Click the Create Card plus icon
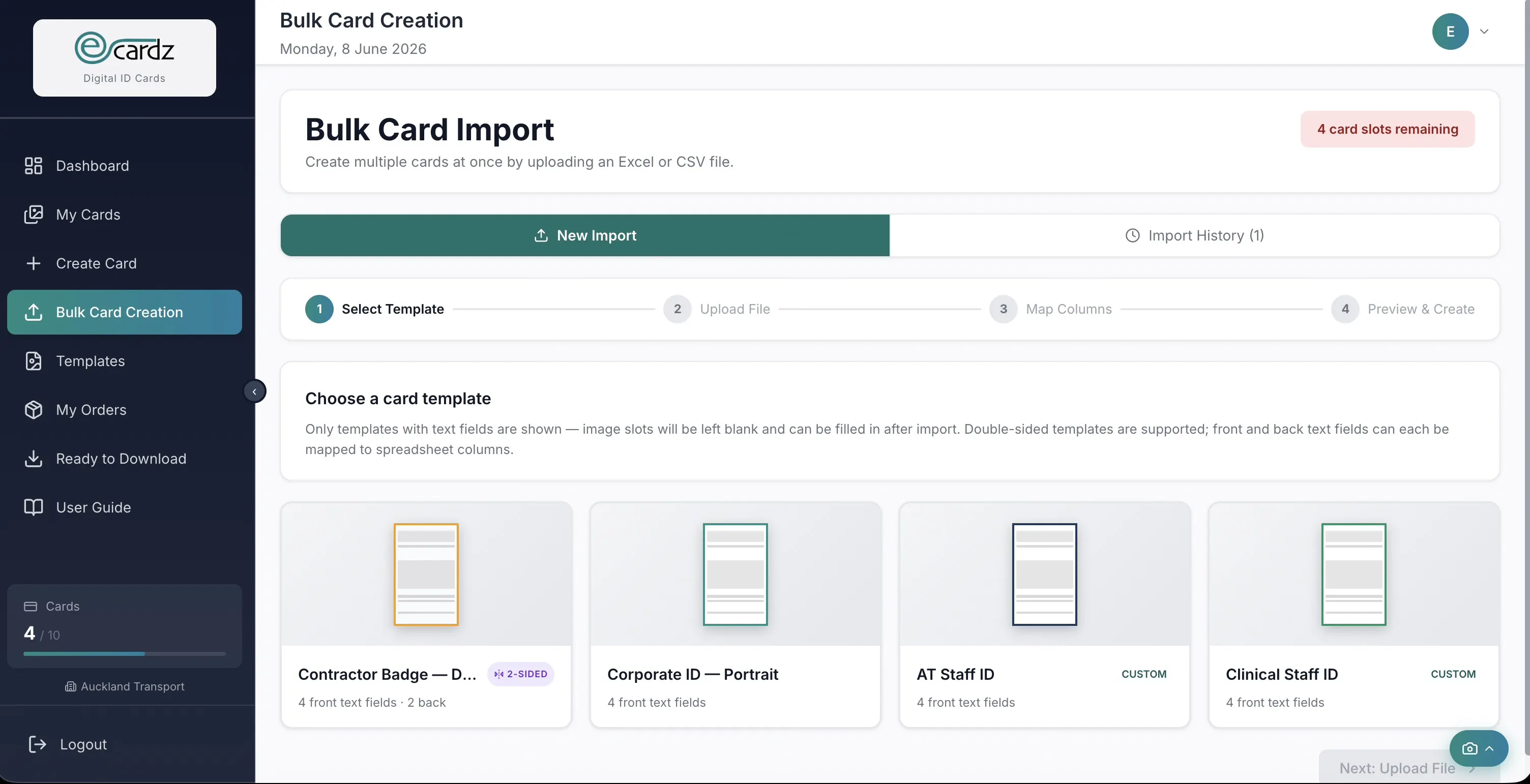Image resolution: width=1530 pixels, height=784 pixels. [33, 263]
